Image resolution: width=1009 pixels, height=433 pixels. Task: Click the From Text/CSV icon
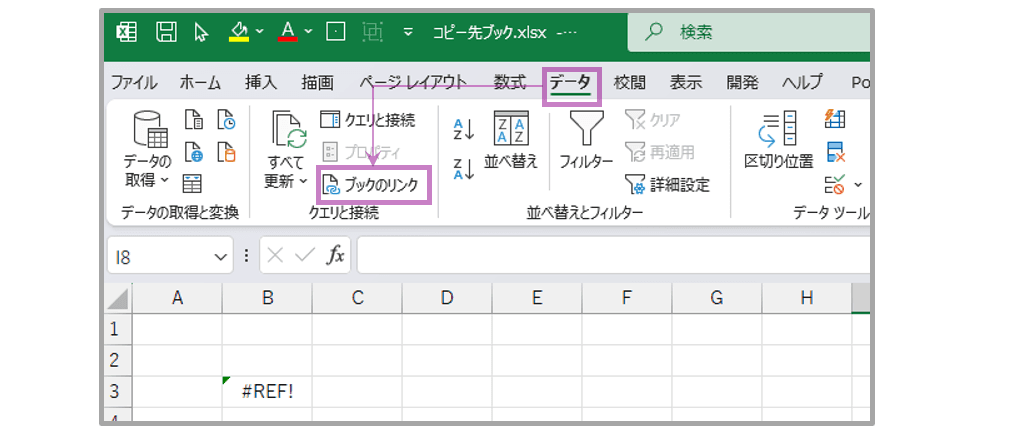point(194,120)
